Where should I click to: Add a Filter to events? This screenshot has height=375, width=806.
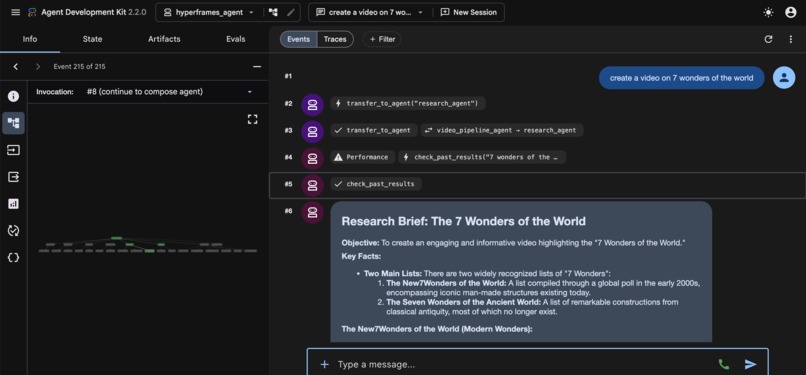[x=382, y=39]
